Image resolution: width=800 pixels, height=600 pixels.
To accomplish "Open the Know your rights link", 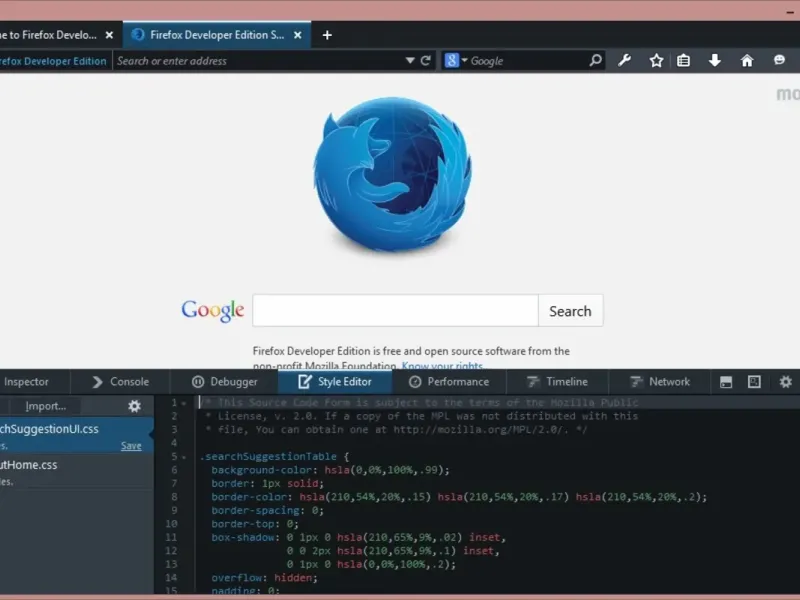I will [x=442, y=365].
